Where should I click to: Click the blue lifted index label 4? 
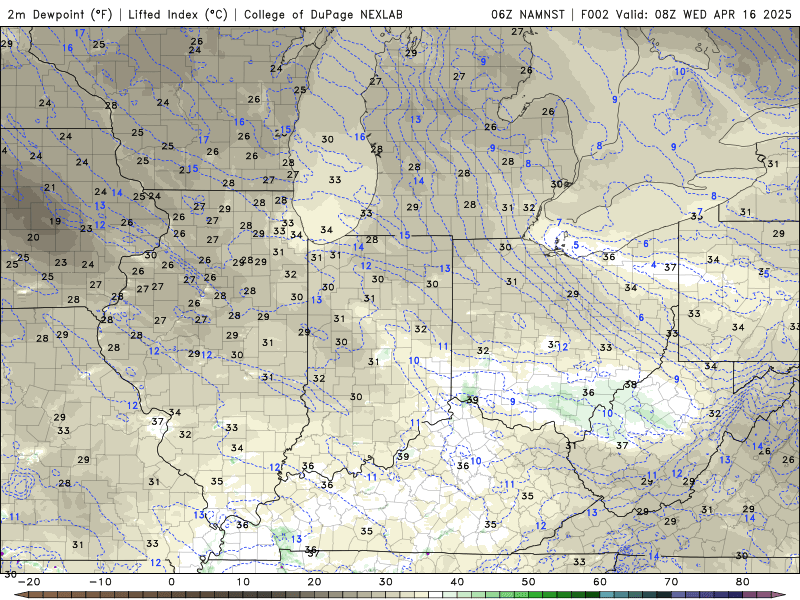click(654, 264)
